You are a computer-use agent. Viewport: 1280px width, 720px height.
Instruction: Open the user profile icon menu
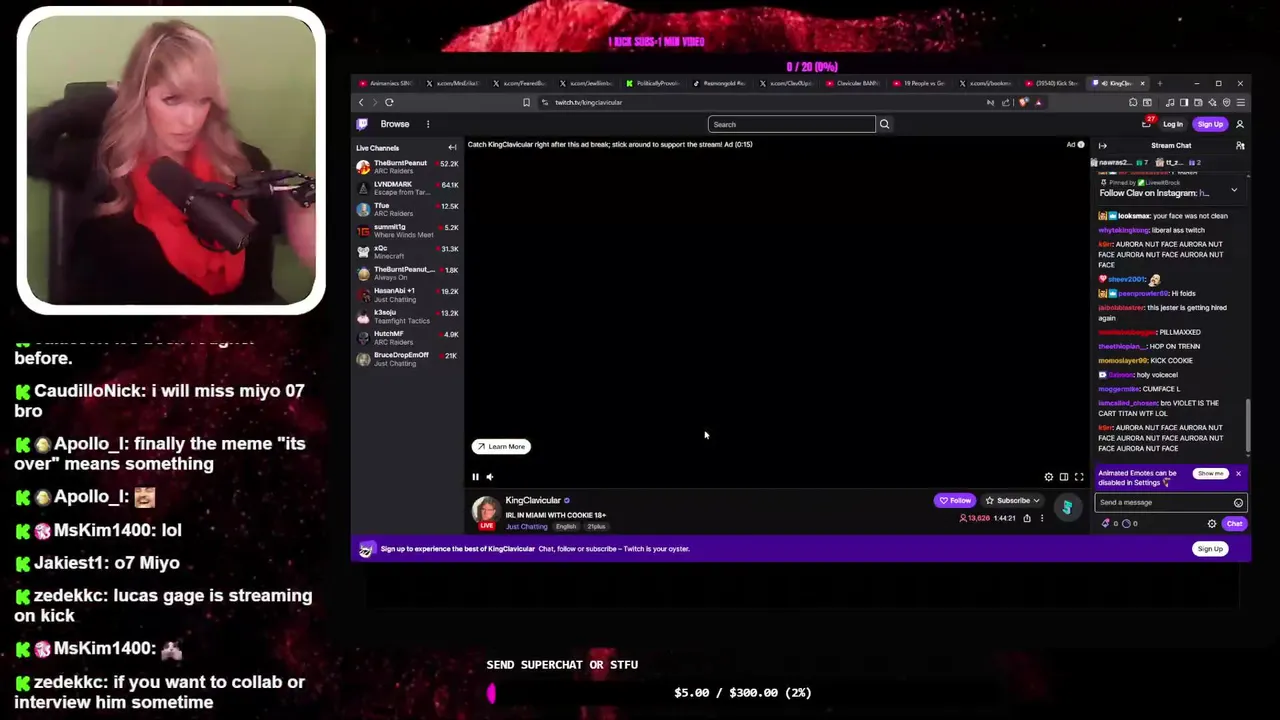tap(1240, 124)
